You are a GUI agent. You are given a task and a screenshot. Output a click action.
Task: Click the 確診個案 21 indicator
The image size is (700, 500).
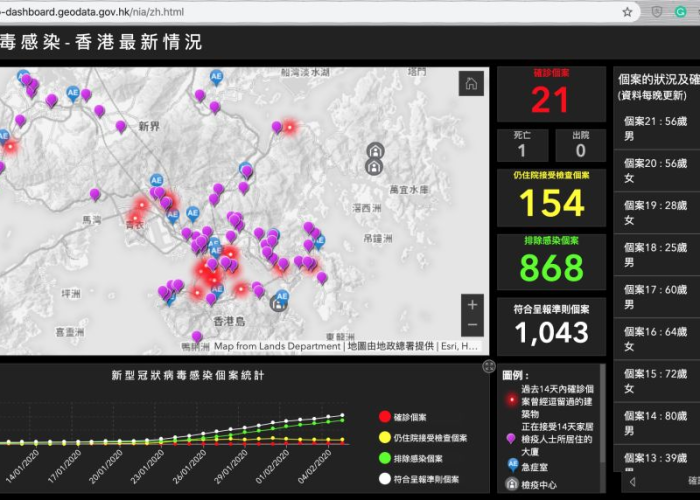[551, 94]
